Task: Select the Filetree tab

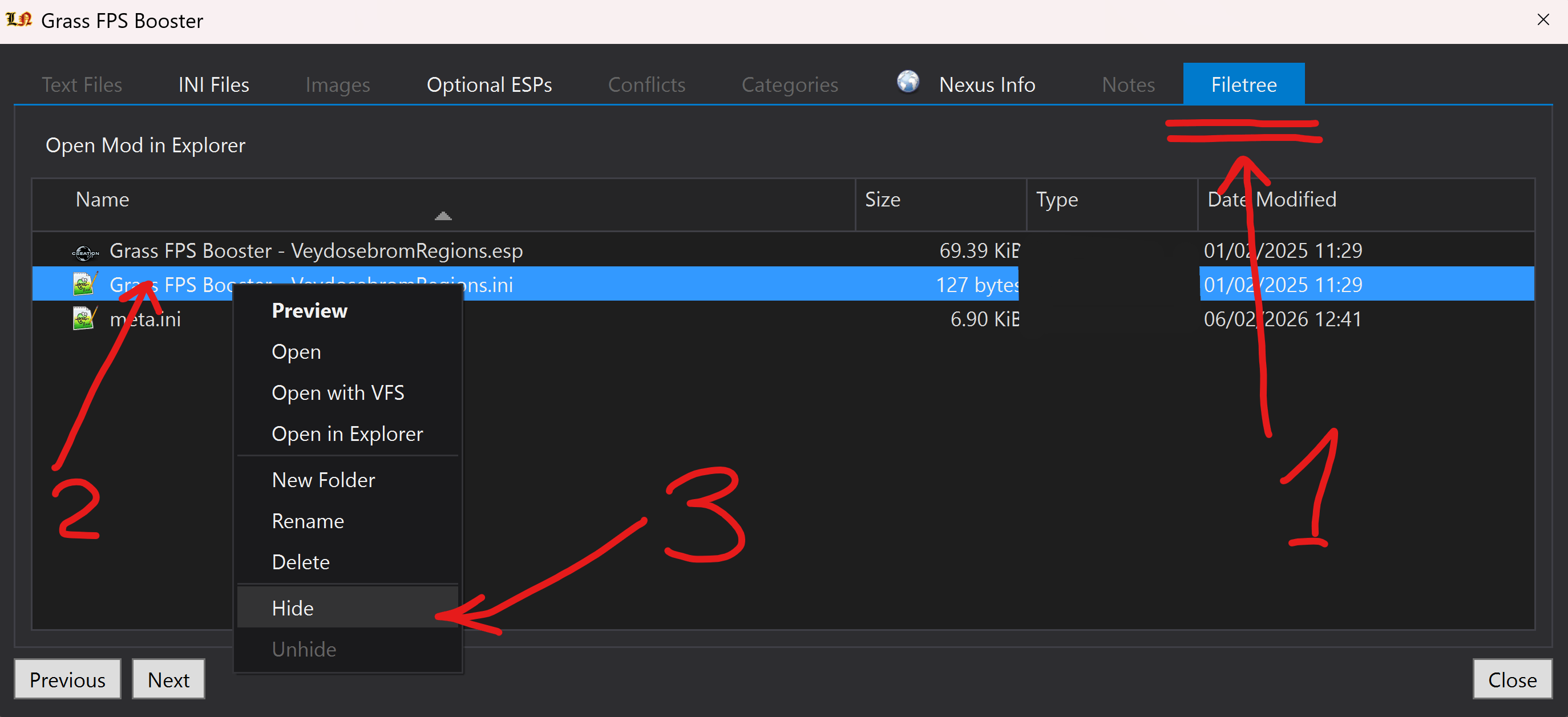Action: tap(1243, 84)
